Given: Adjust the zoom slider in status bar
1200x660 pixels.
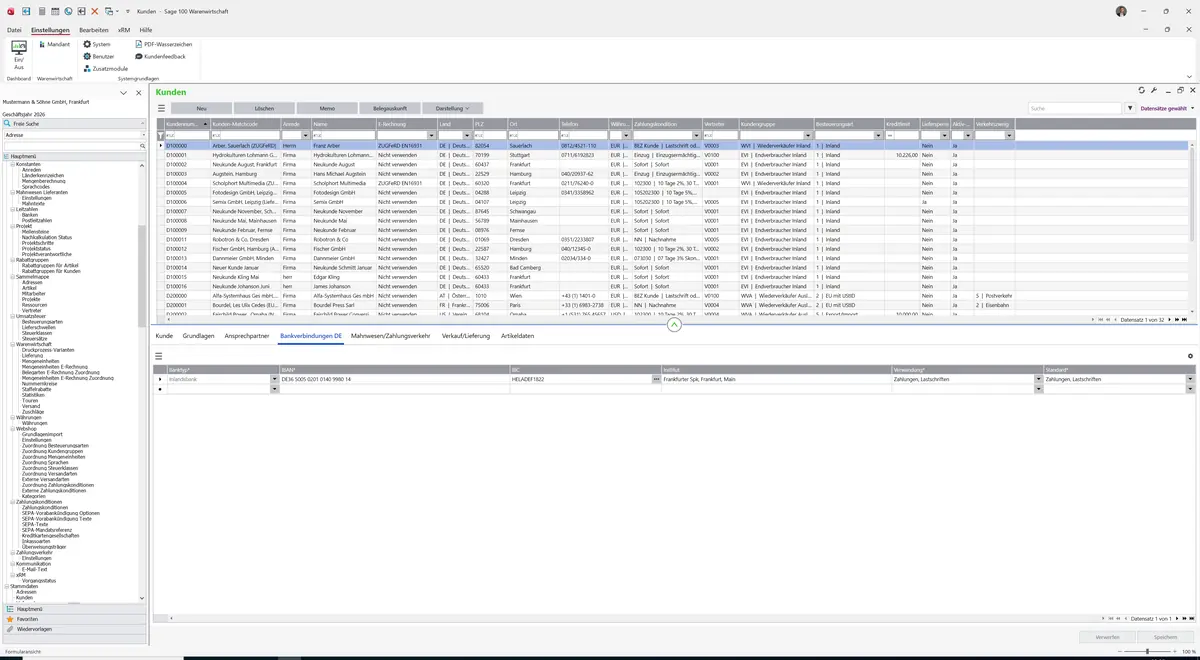Looking at the screenshot, I should [1146, 652].
